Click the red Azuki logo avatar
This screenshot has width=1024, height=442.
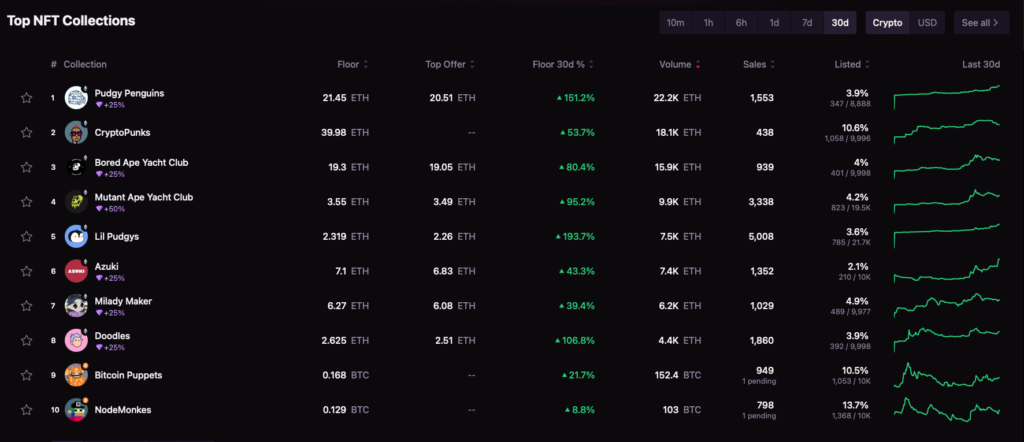(x=76, y=271)
